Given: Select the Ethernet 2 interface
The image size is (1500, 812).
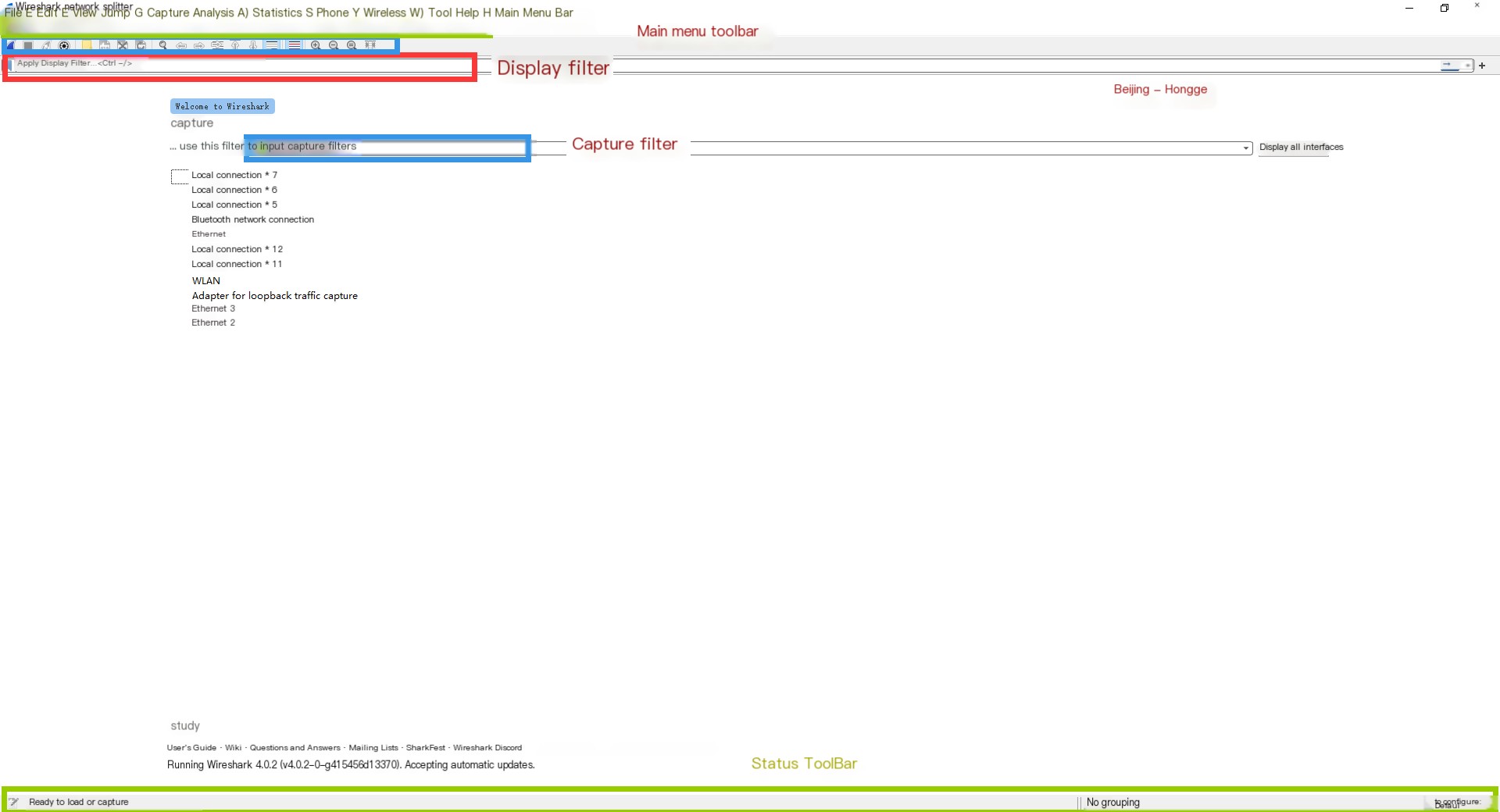Looking at the screenshot, I should (x=213, y=322).
